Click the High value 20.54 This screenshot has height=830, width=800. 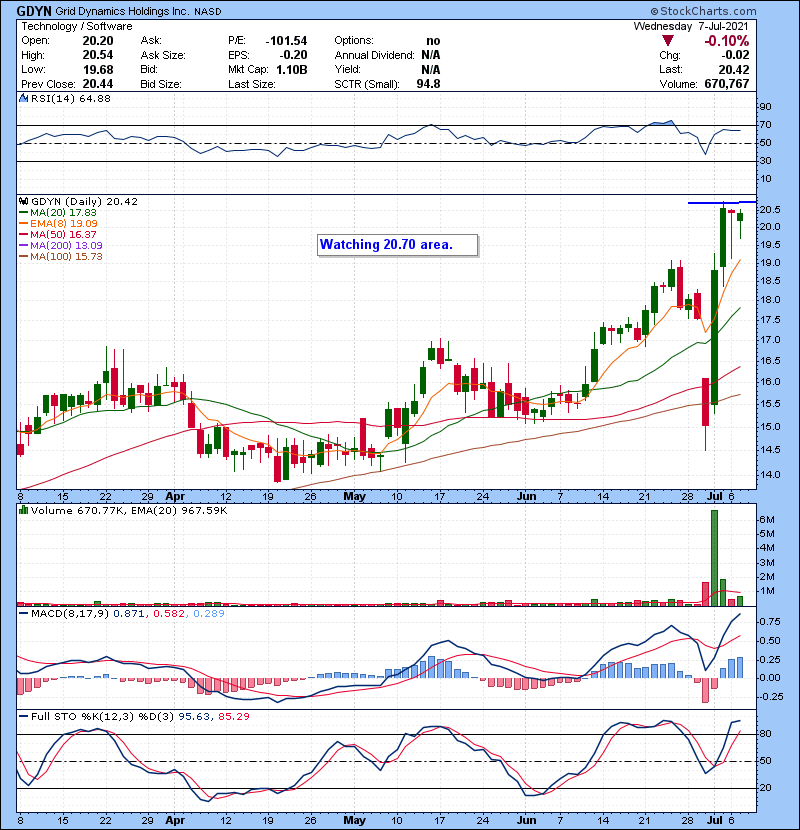tap(98, 55)
